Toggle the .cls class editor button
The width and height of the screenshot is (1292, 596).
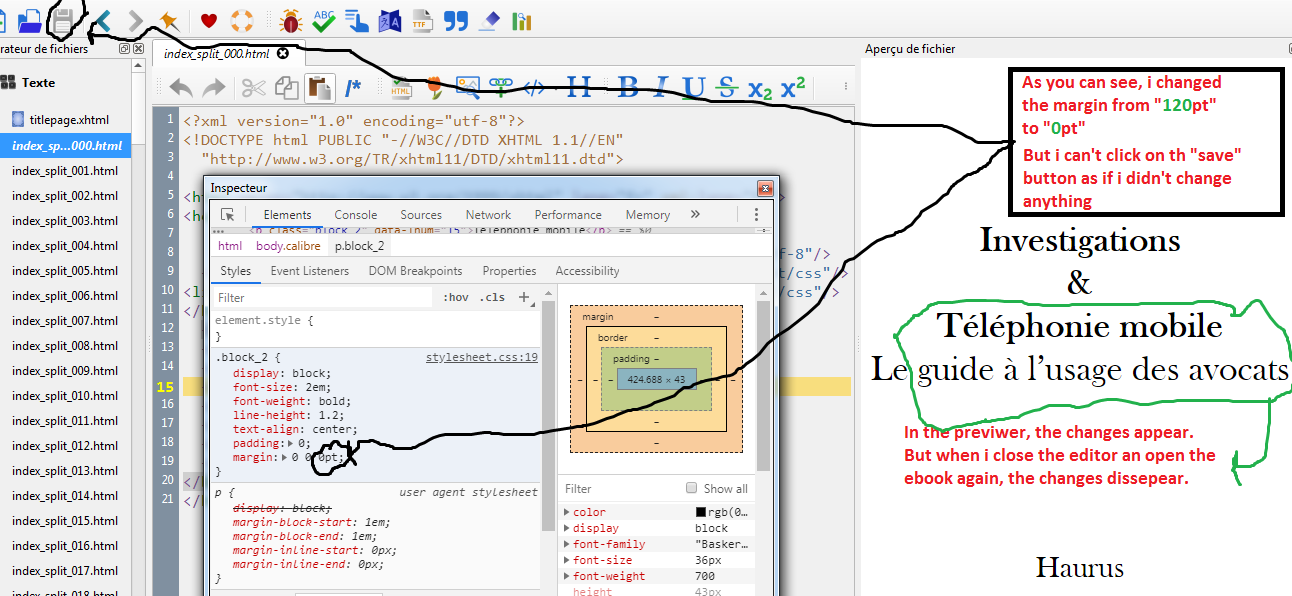click(492, 297)
